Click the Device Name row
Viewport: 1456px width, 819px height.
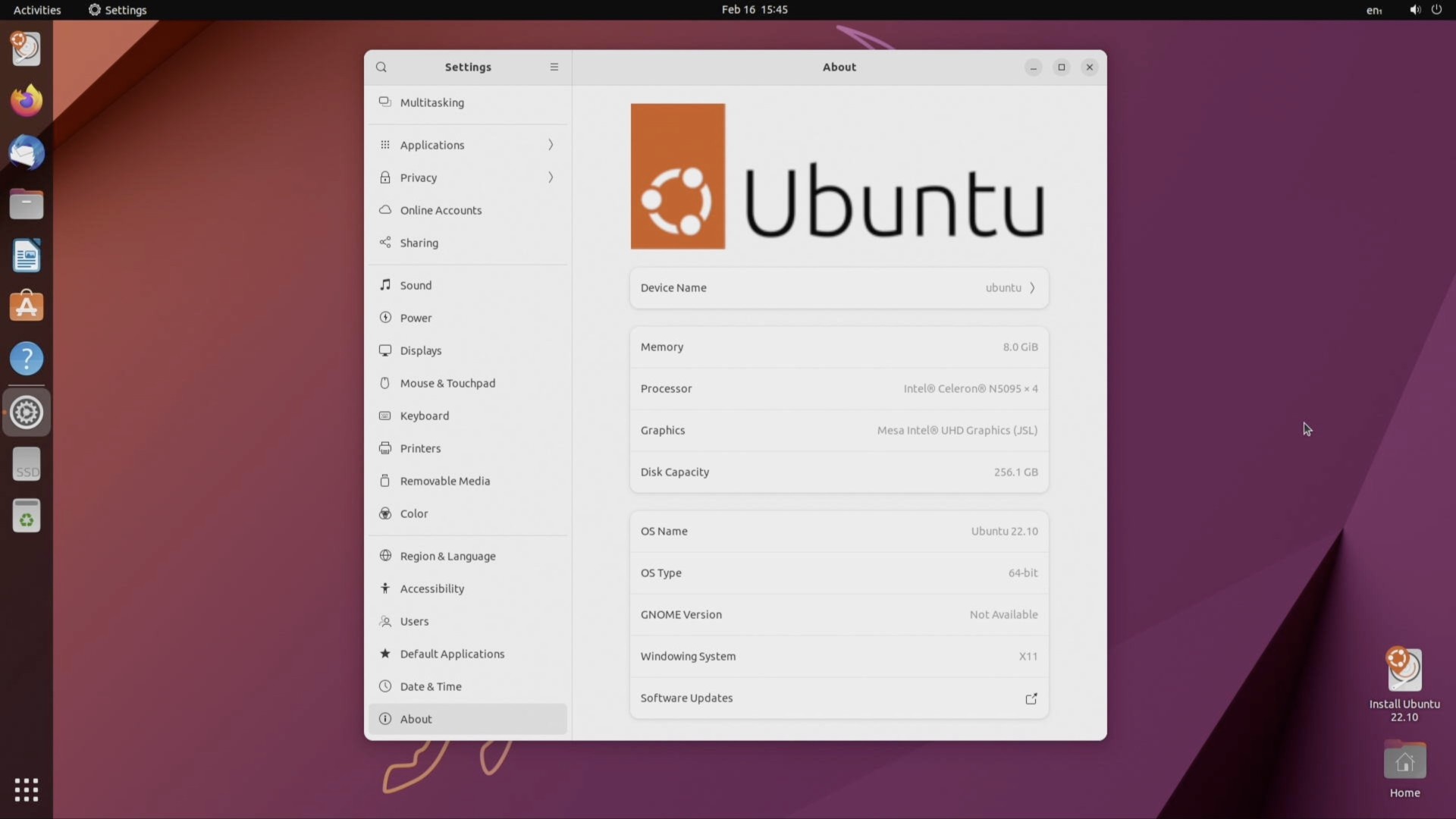[x=839, y=288]
